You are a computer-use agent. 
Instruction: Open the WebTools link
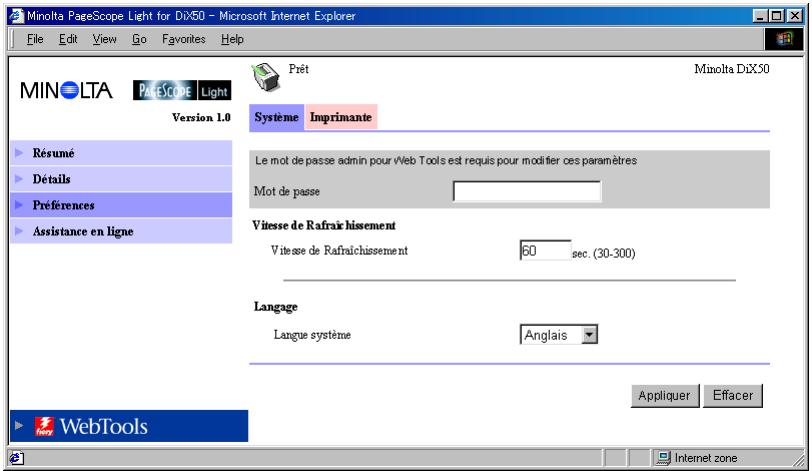click(x=129, y=426)
